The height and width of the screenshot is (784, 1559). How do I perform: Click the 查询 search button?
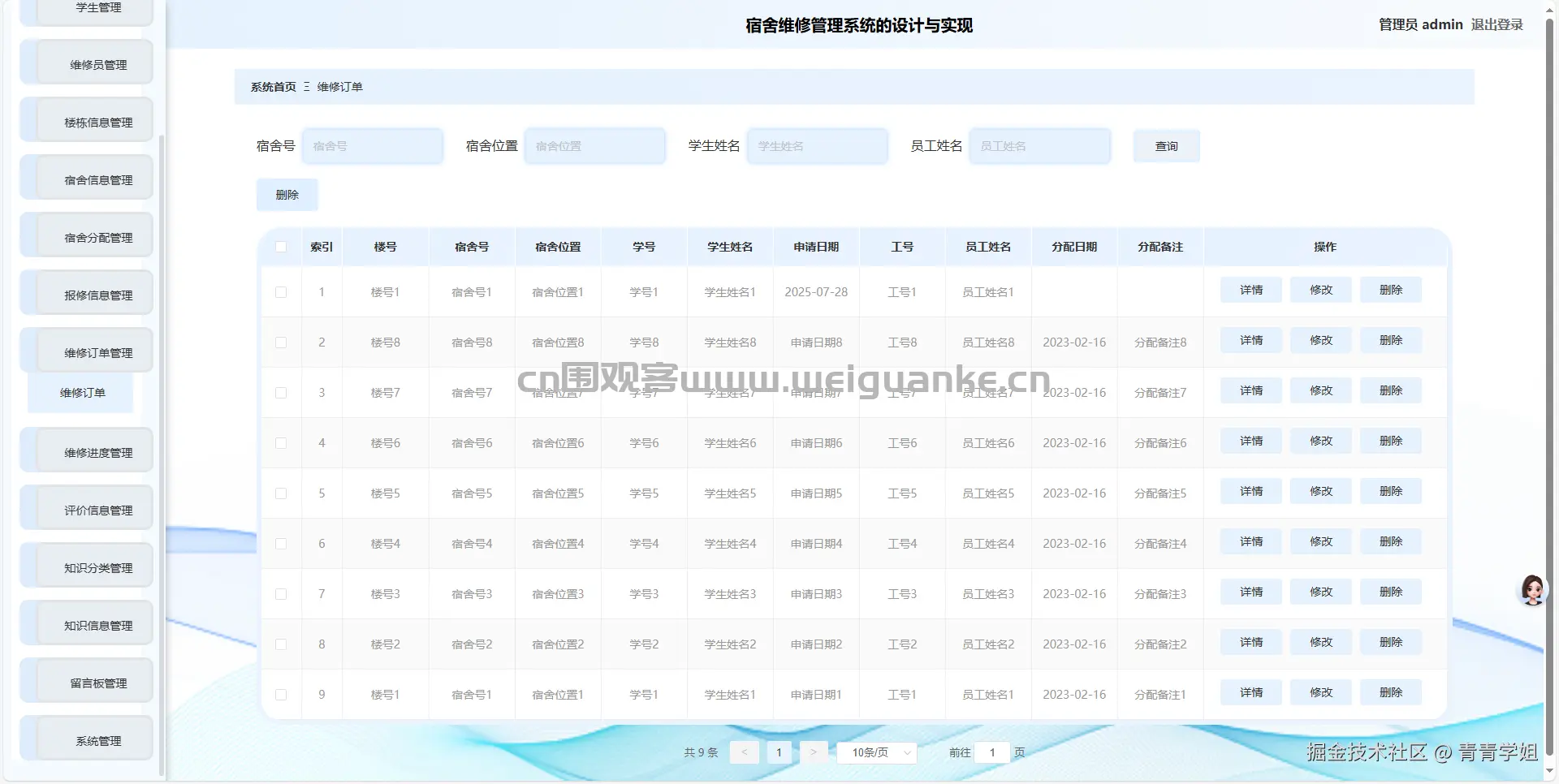(1166, 146)
